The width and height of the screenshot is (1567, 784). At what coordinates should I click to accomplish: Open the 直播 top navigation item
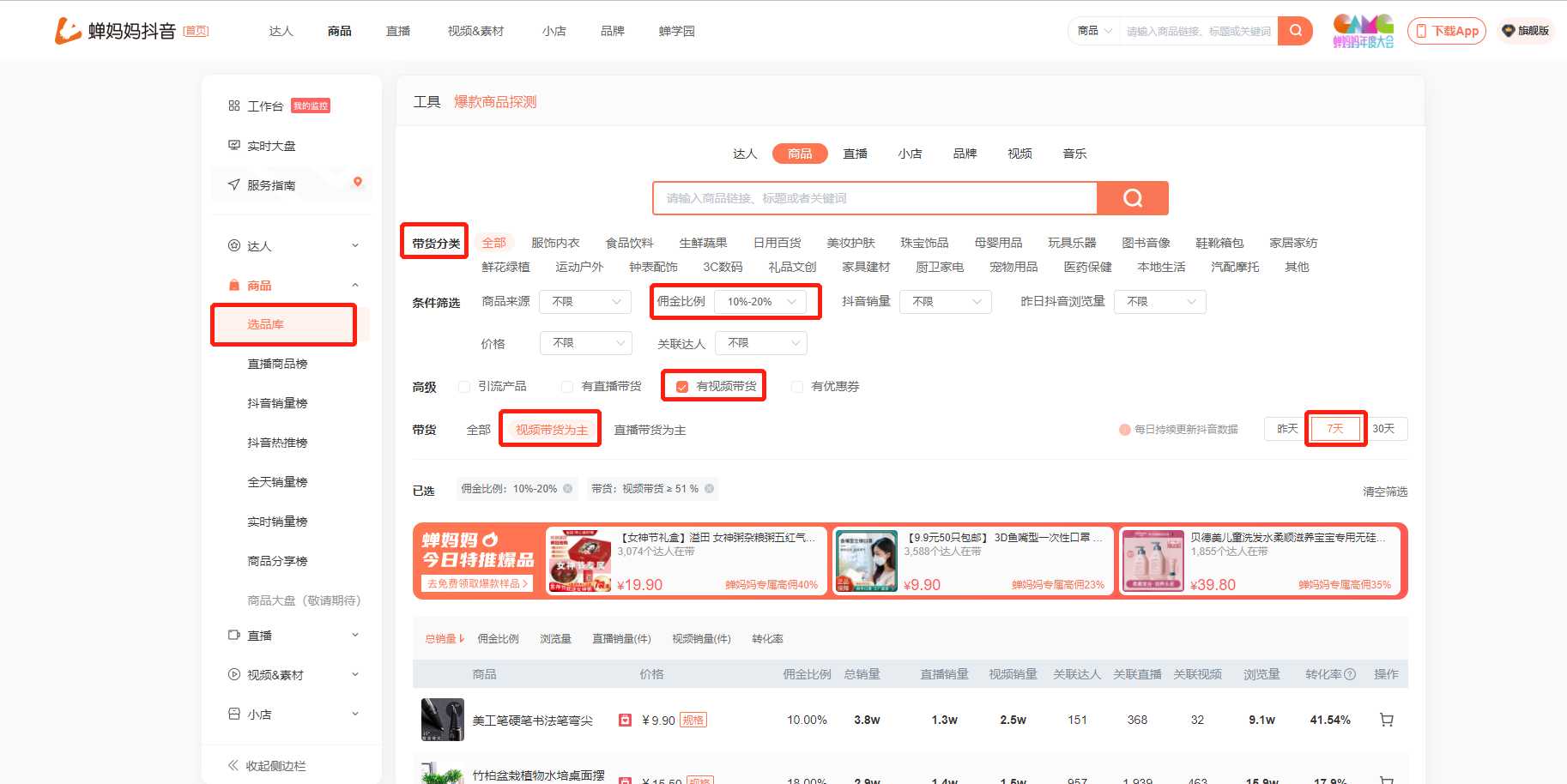tap(398, 31)
